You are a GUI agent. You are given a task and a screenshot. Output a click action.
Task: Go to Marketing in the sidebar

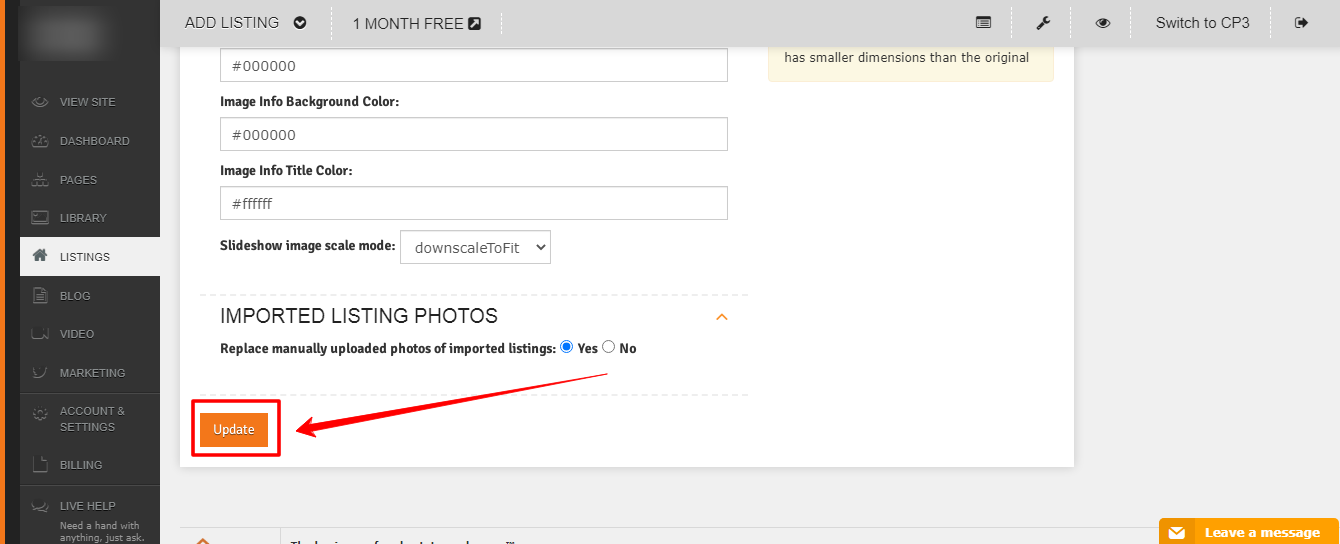[92, 373]
